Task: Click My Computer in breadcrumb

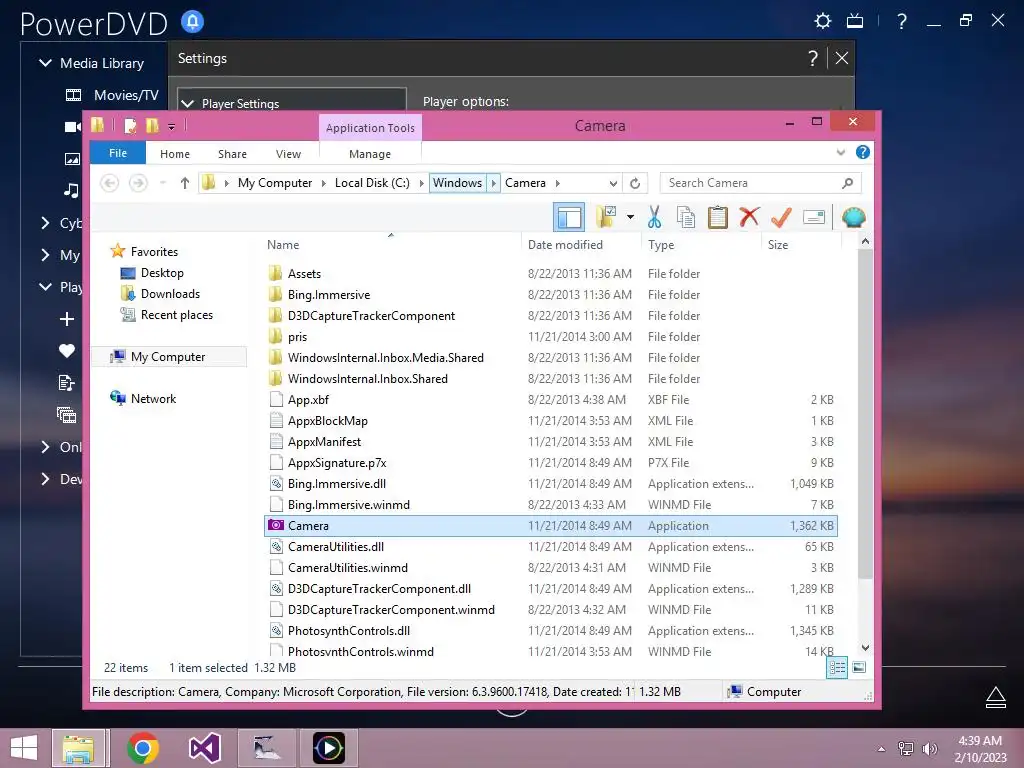Action: coord(275,183)
